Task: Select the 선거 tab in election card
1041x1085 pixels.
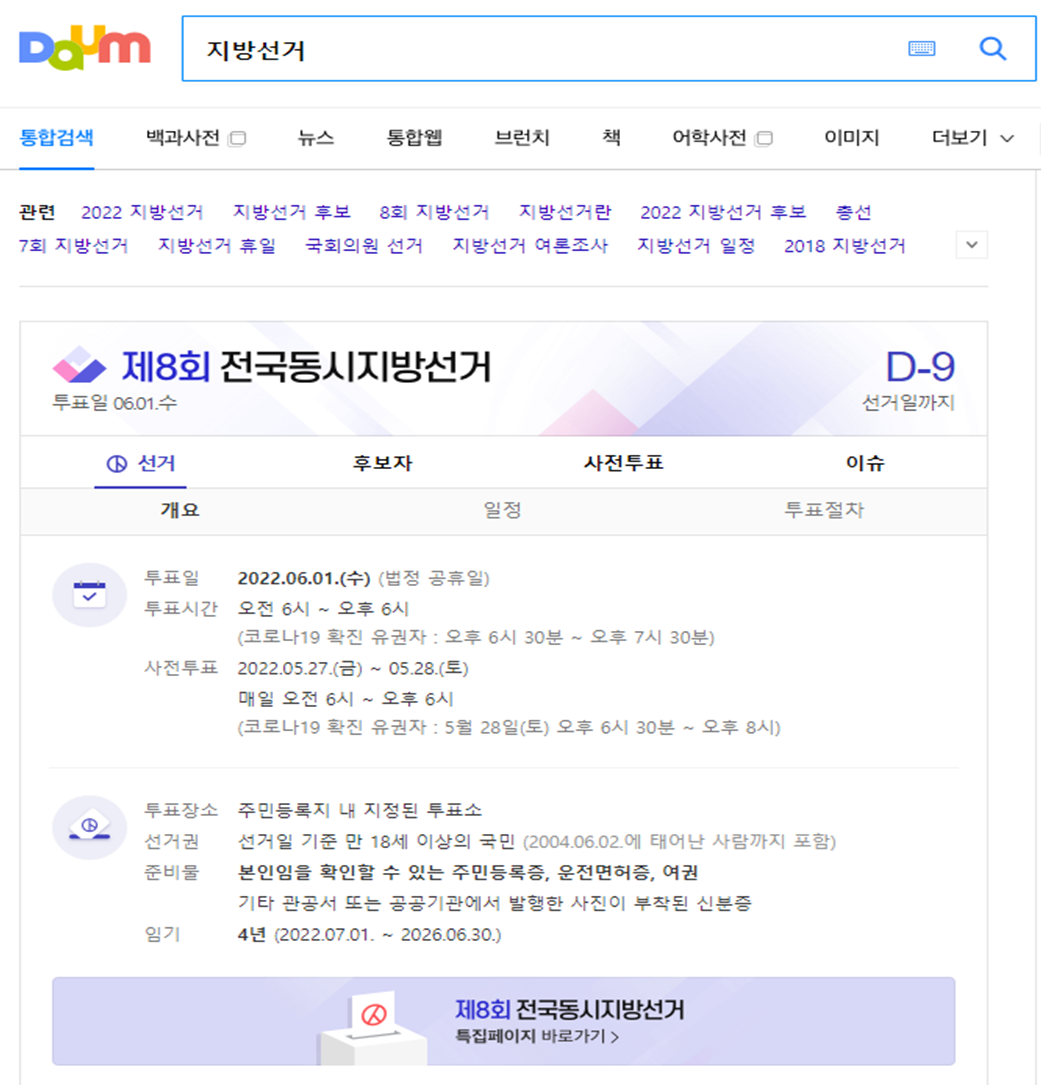Action: tap(141, 463)
